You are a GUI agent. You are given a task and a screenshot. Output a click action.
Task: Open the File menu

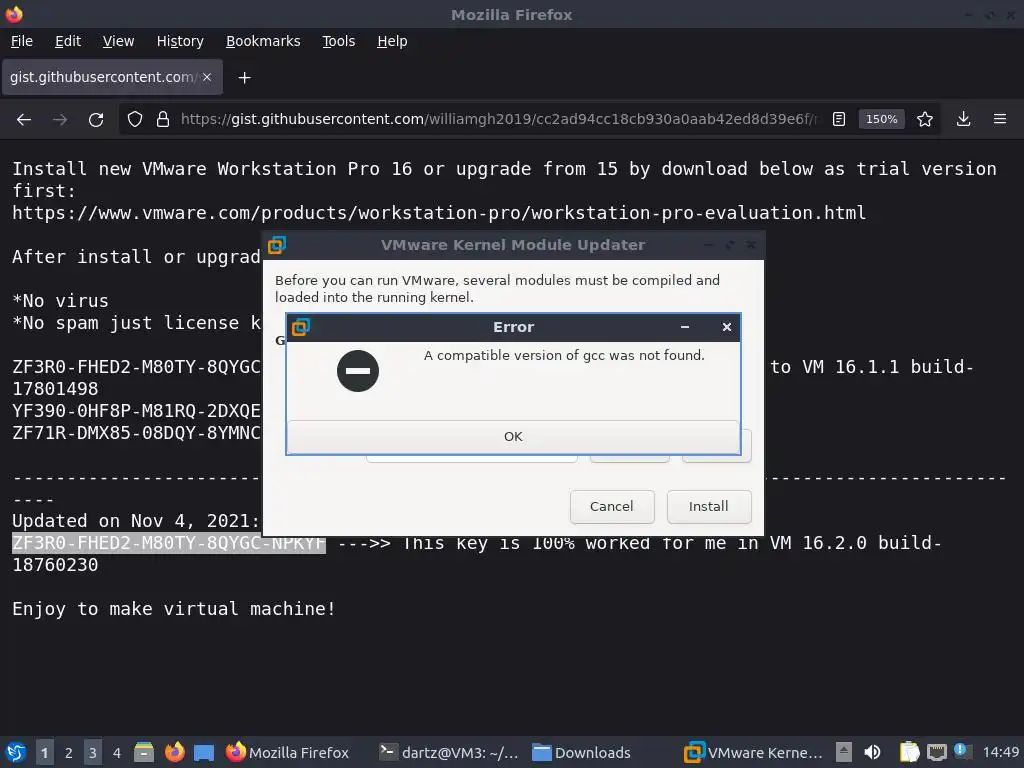(x=22, y=41)
